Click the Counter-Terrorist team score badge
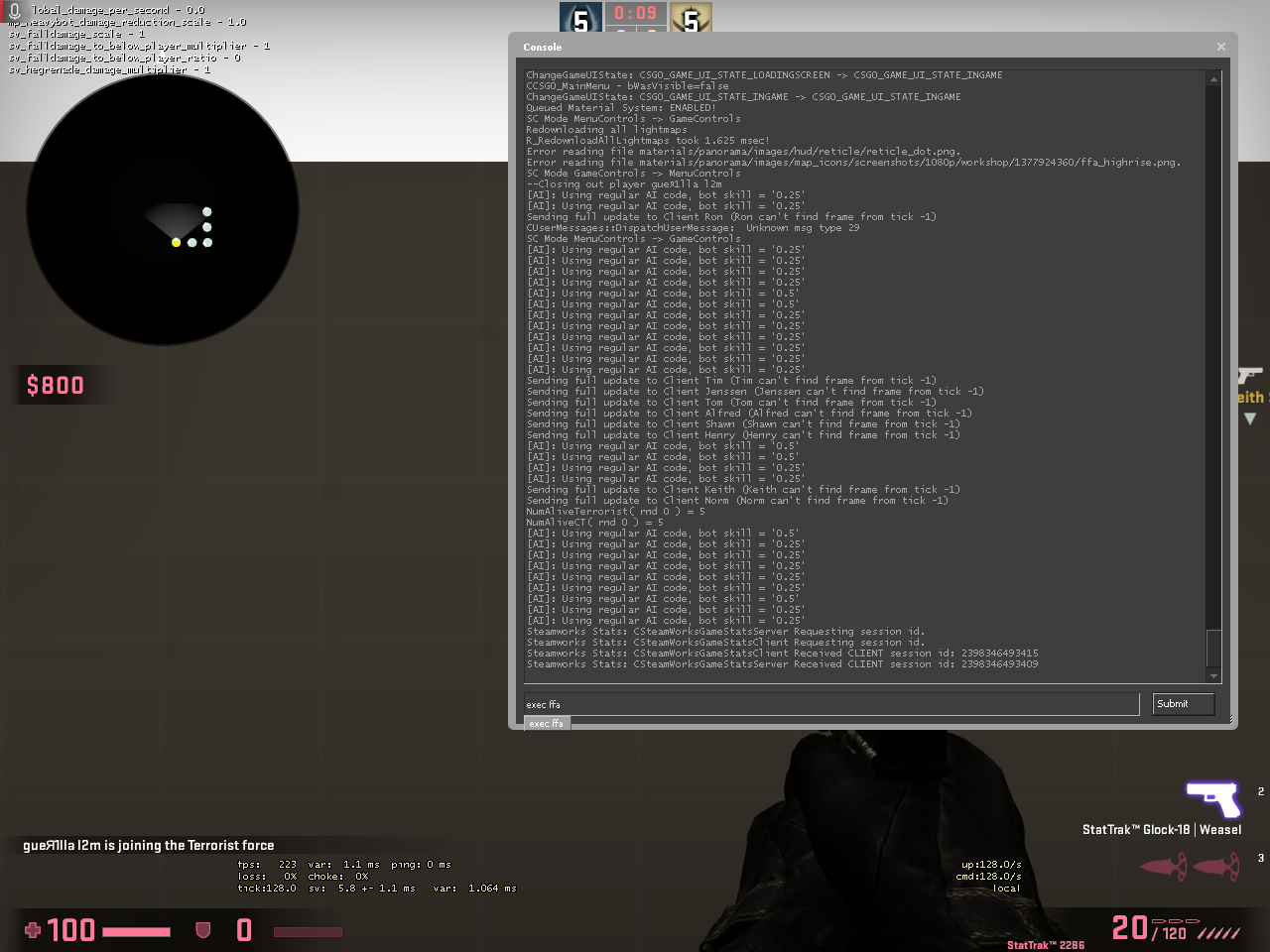1270x952 pixels. [x=581, y=17]
